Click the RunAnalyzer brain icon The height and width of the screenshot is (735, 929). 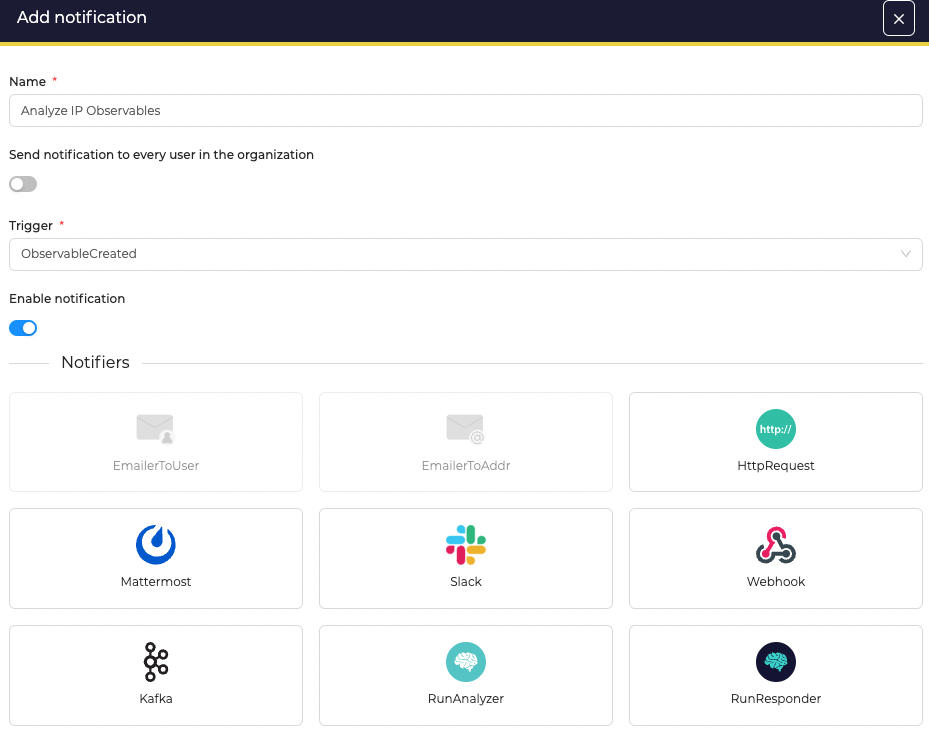[x=466, y=662]
